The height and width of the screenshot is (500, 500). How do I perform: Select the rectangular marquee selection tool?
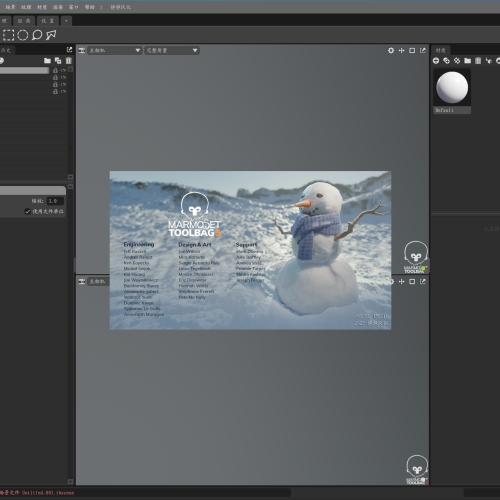coord(8,35)
